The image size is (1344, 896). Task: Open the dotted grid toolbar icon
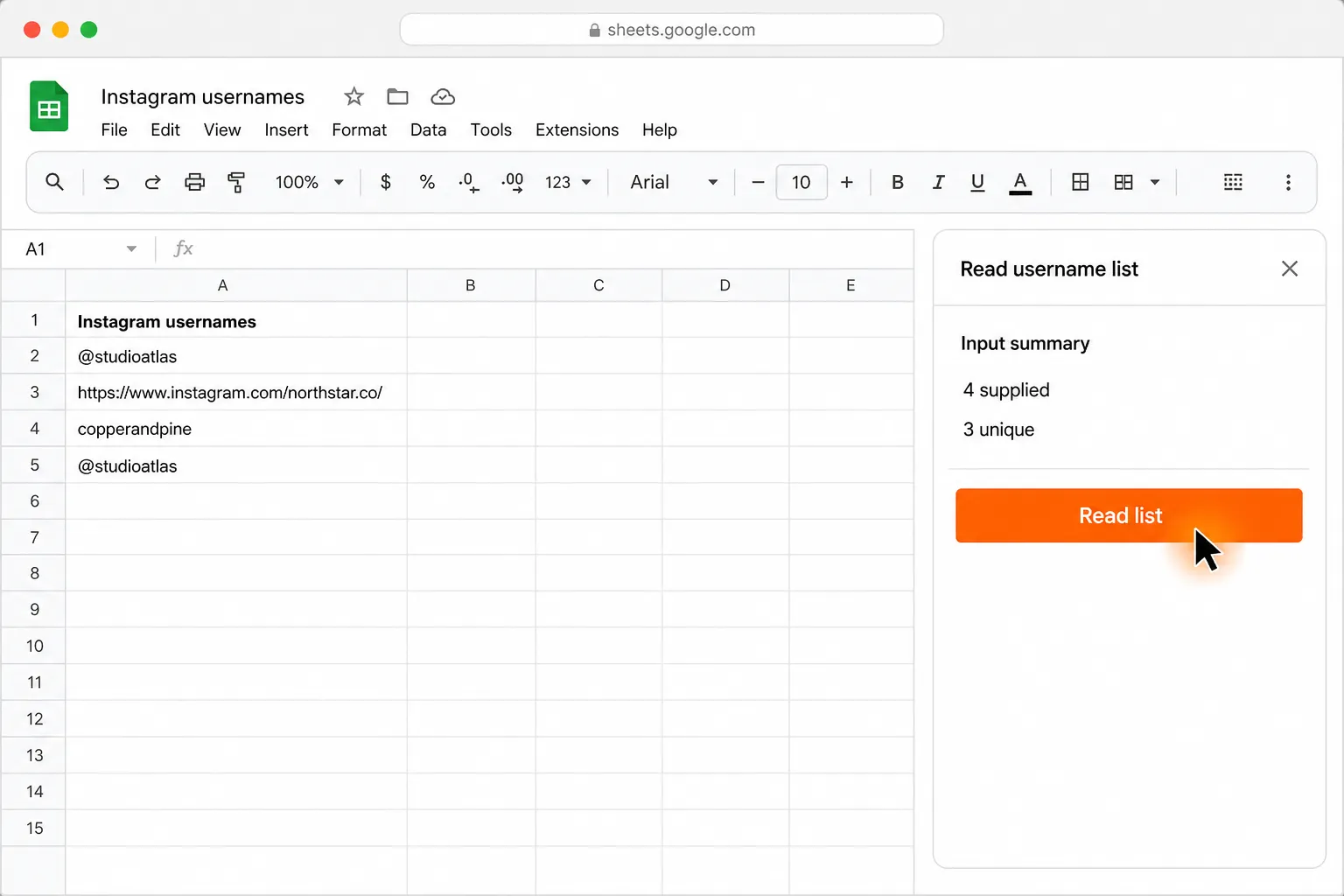(x=1233, y=182)
